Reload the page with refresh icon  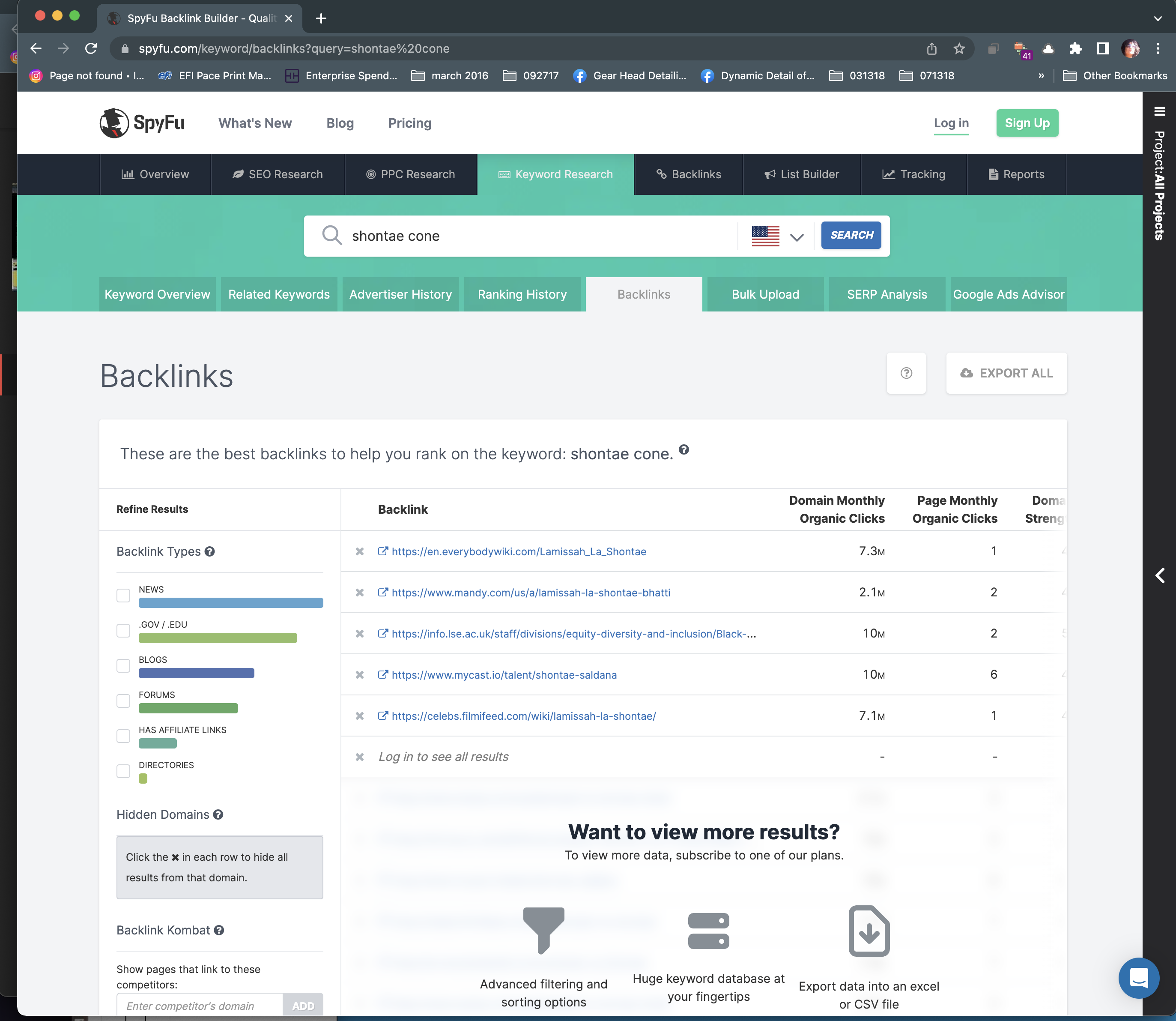(90, 48)
